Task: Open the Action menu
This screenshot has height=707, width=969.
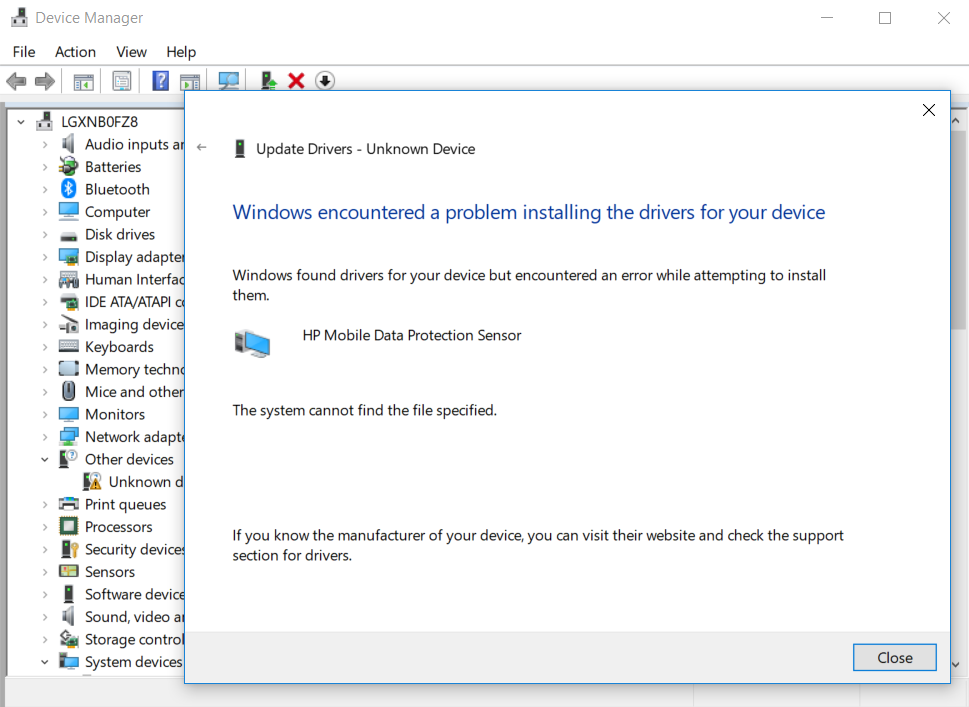Action: (75, 52)
